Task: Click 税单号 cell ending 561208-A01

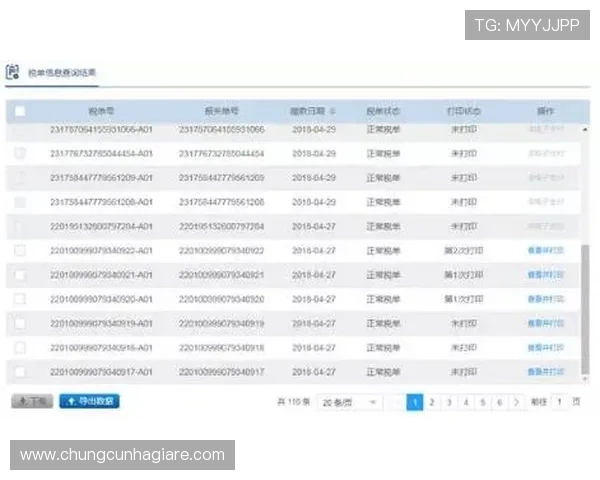Action: point(101,202)
